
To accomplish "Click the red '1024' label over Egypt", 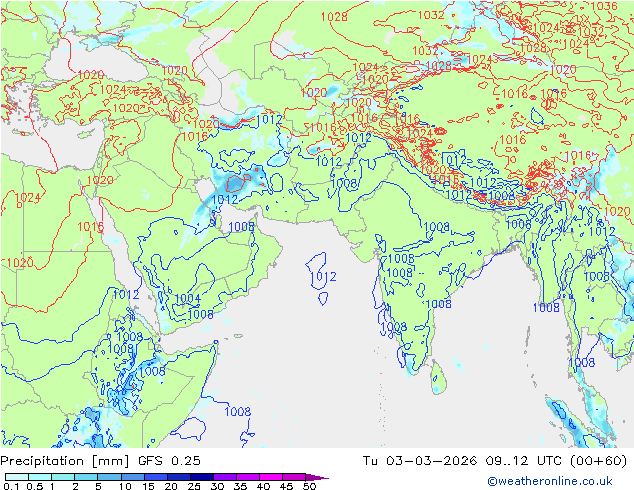I will coord(27,198).
